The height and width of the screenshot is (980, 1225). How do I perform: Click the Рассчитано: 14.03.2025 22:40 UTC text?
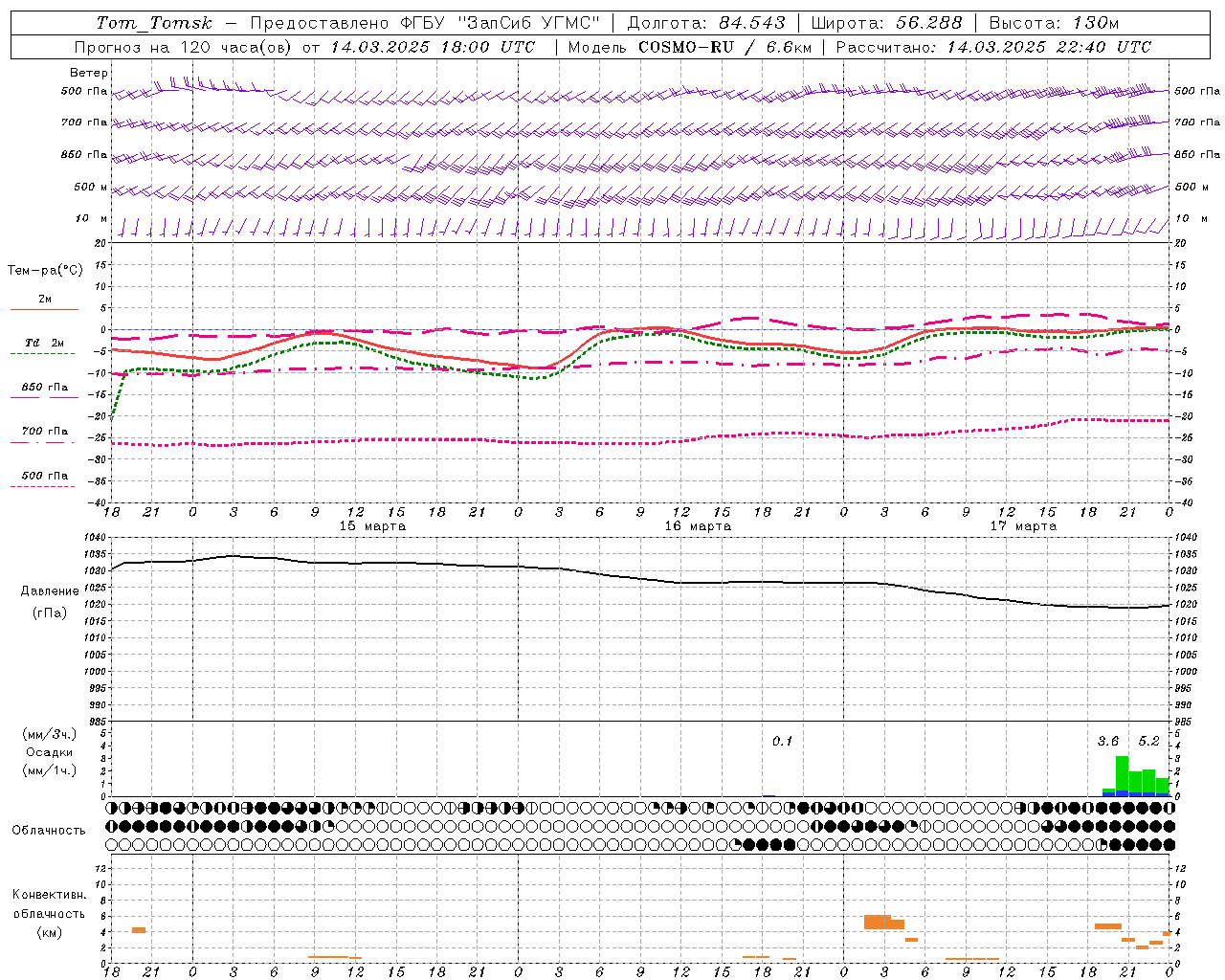(993, 47)
